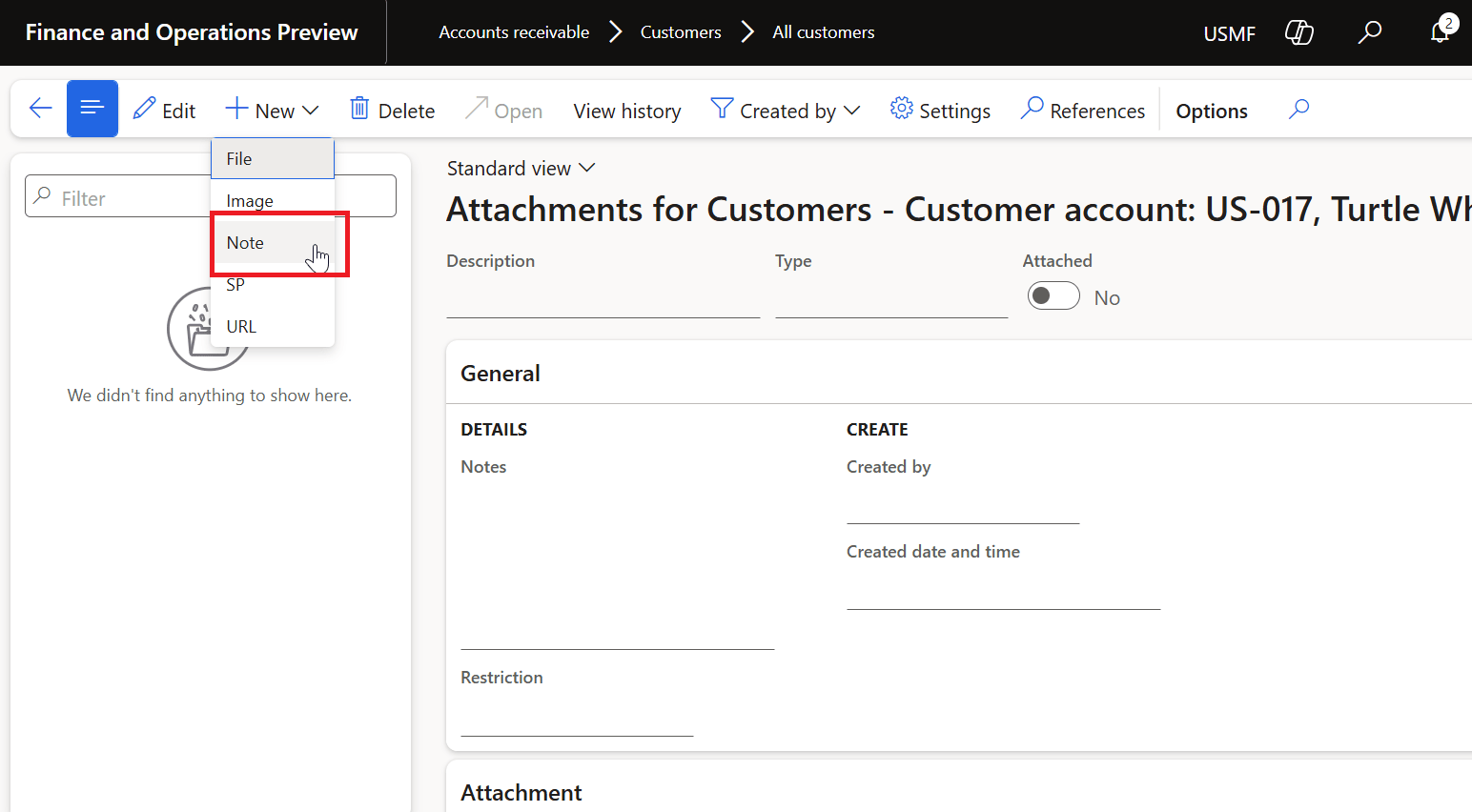Image resolution: width=1472 pixels, height=812 pixels.
Task: Click View history
Action: 627,111
